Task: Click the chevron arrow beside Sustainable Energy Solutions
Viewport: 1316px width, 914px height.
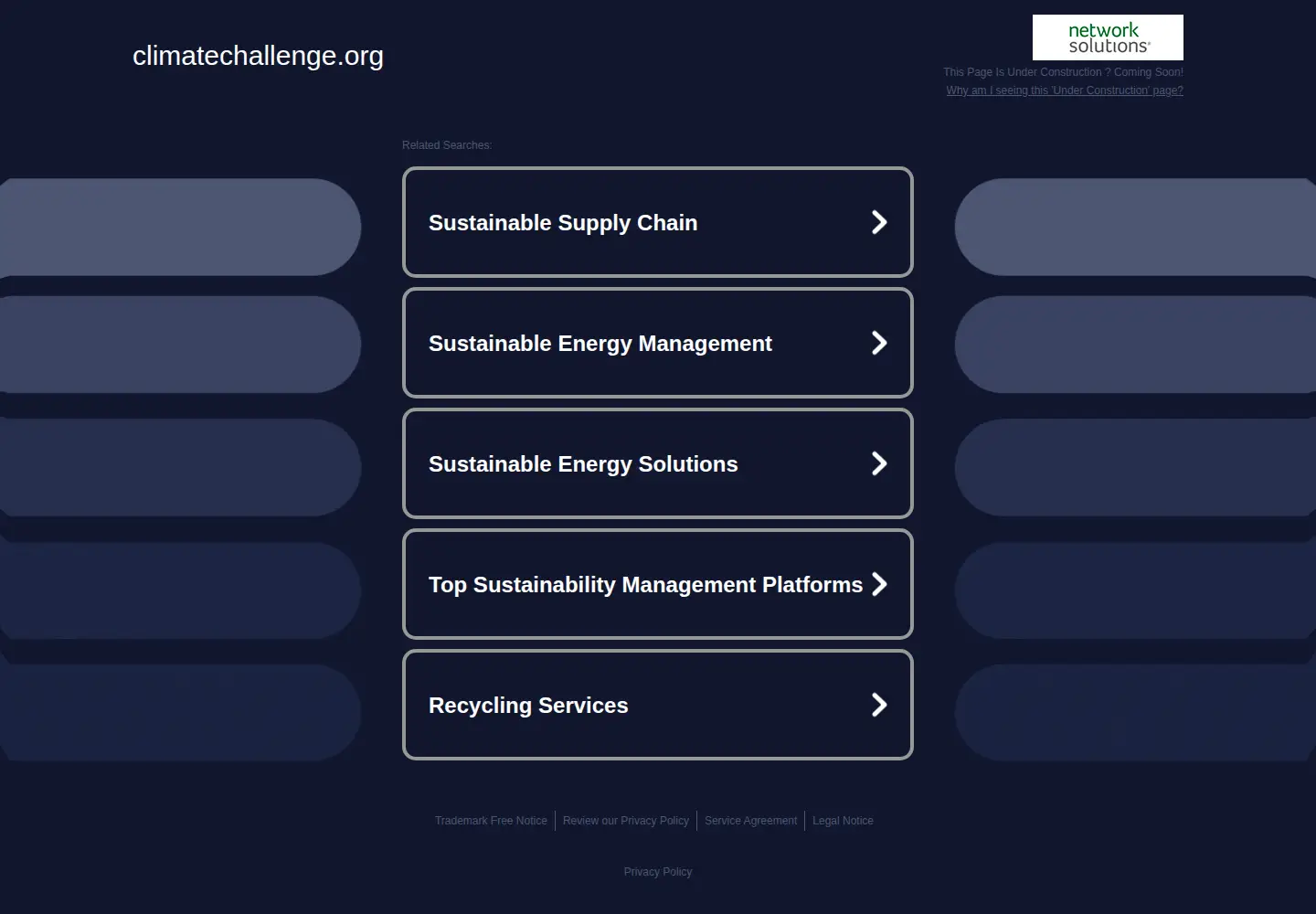Action: click(x=879, y=463)
